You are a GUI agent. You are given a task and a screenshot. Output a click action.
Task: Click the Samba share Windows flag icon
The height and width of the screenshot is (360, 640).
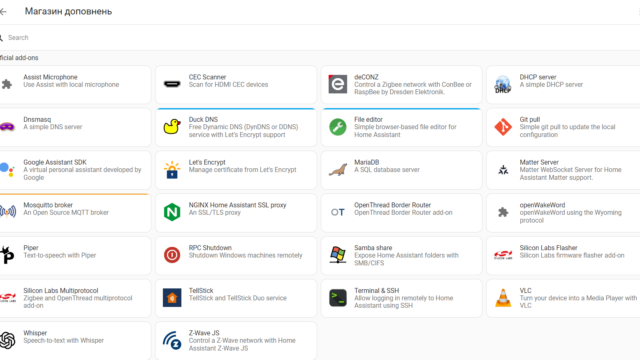point(338,255)
